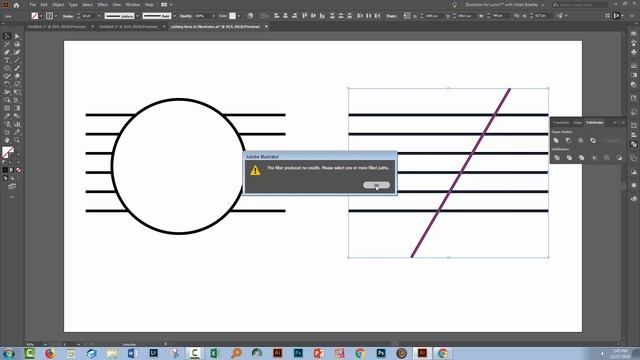Pick the Pen tool

(7, 52)
